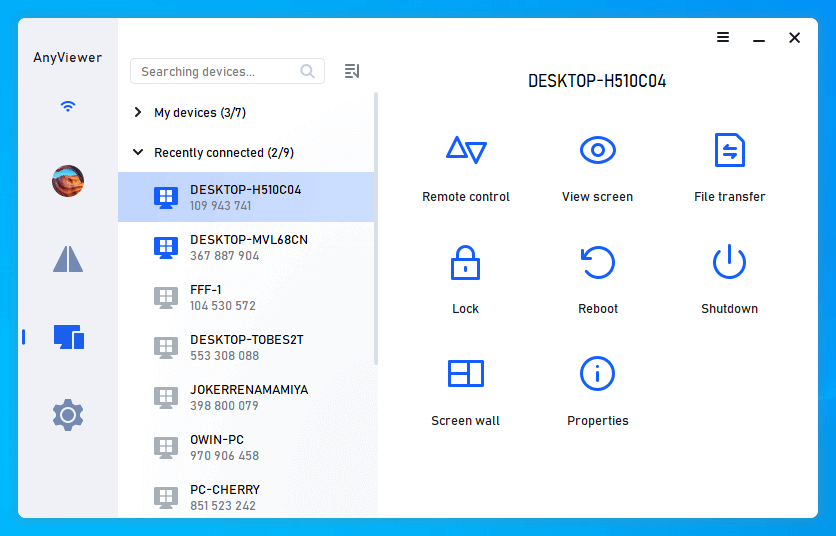Shut down DESKTOP-H510C04
Viewport: 836px width, 536px height.
(x=729, y=262)
